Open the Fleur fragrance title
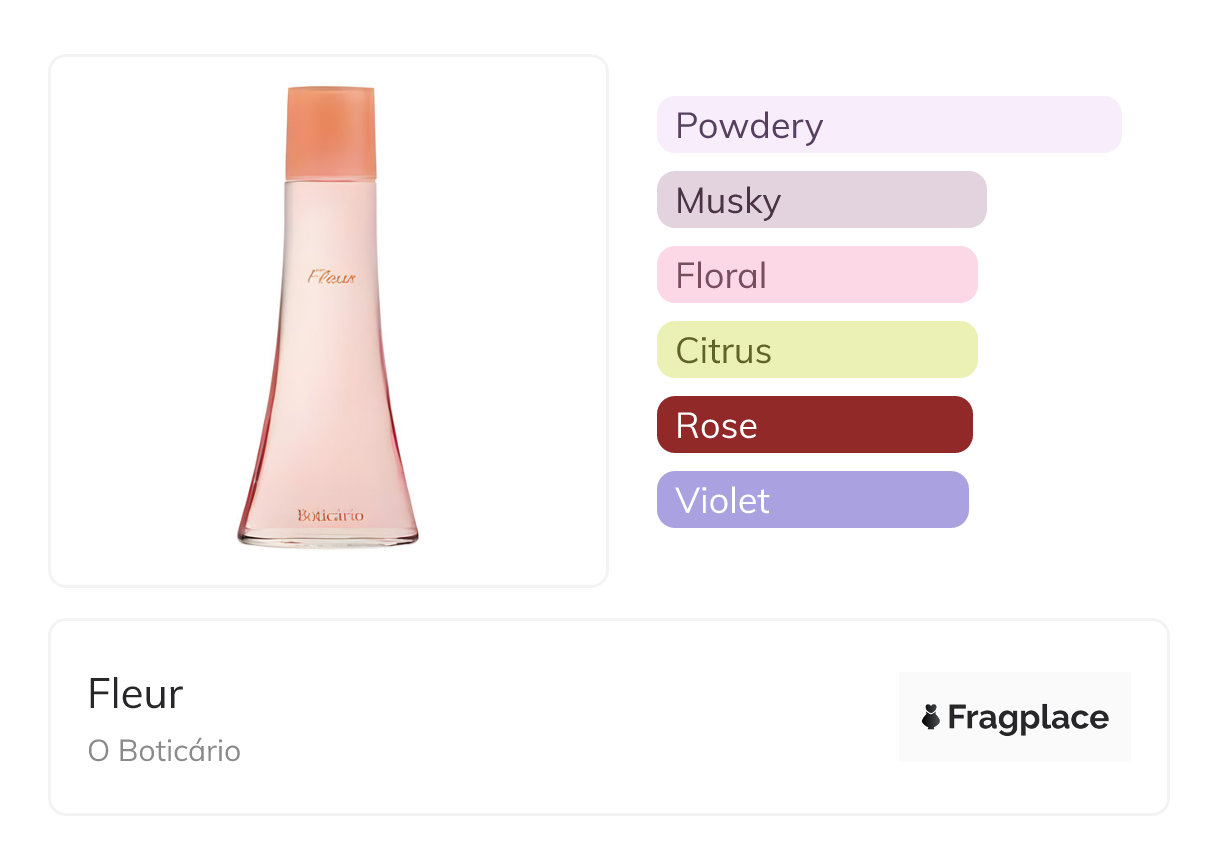This screenshot has width=1218, height=864. tap(135, 694)
